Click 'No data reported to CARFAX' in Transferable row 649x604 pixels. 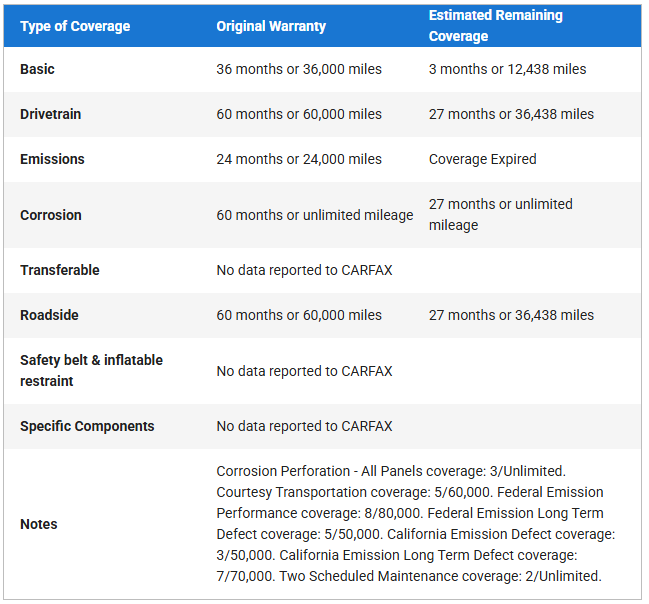304,270
